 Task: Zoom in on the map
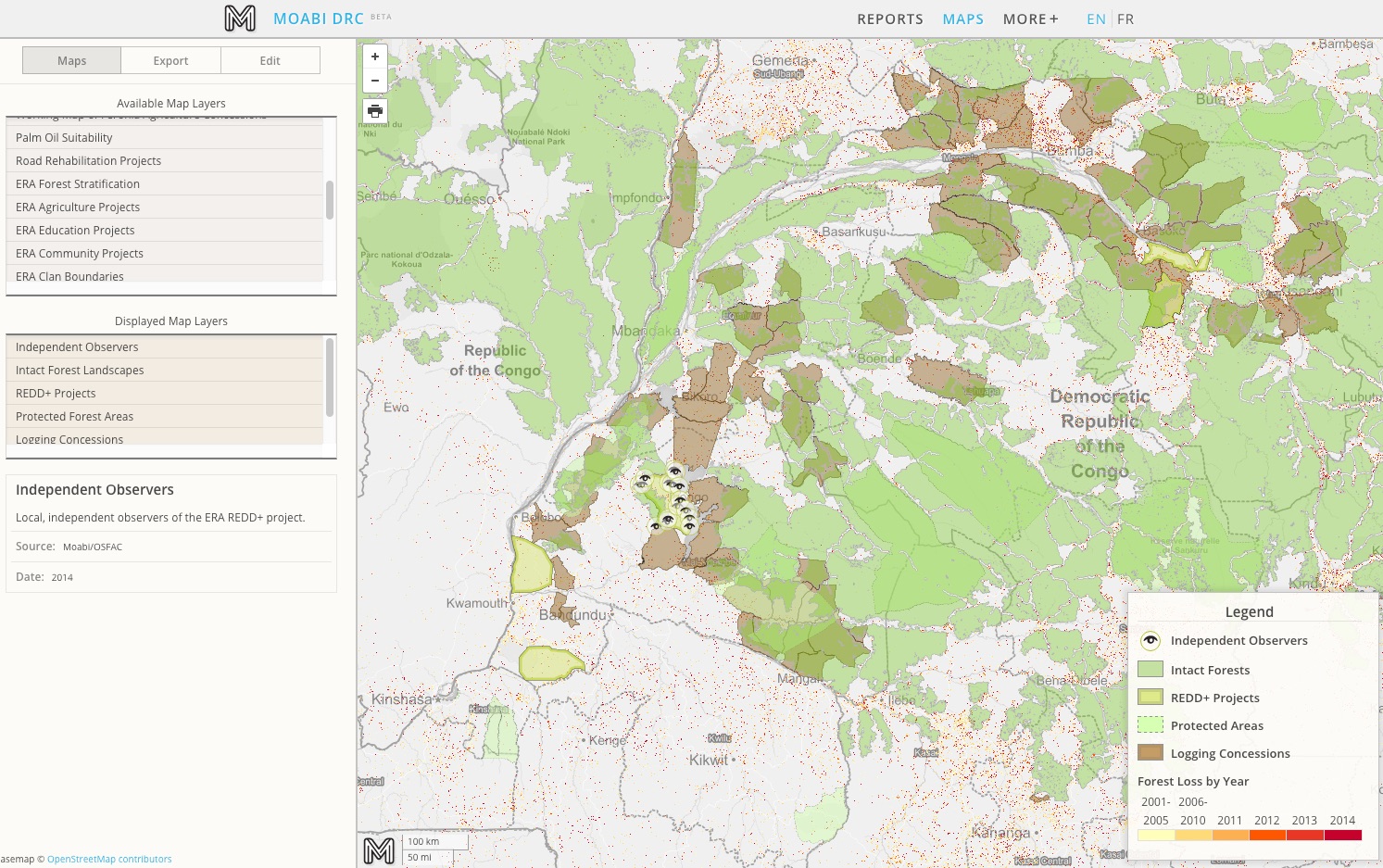click(x=375, y=57)
